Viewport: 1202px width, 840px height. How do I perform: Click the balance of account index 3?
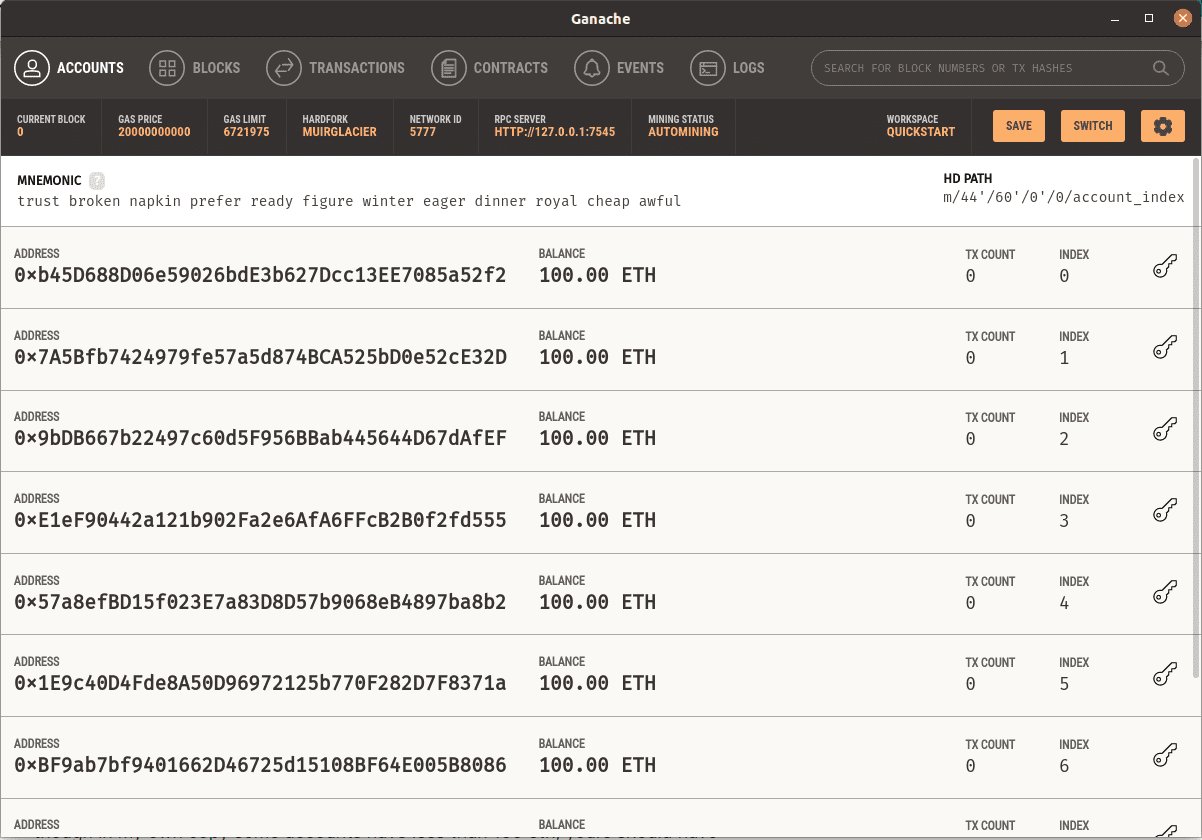pos(597,520)
